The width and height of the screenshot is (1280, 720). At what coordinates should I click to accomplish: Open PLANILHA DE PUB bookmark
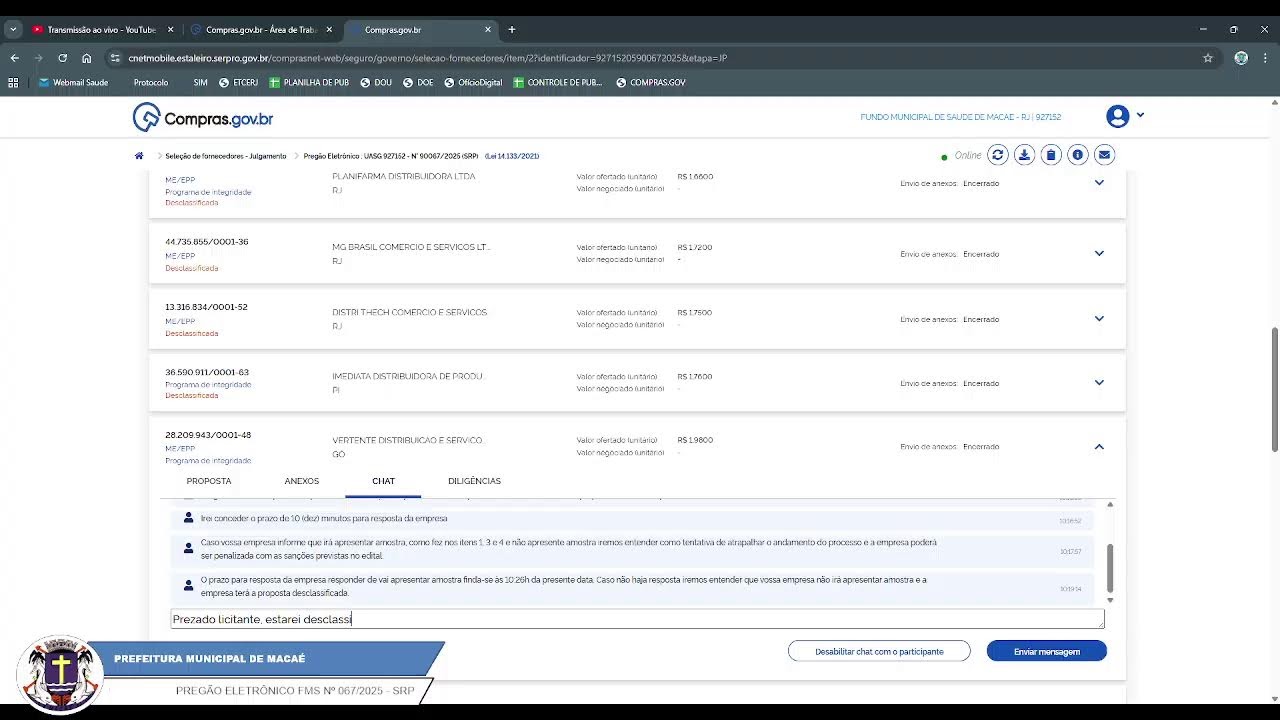click(x=308, y=83)
